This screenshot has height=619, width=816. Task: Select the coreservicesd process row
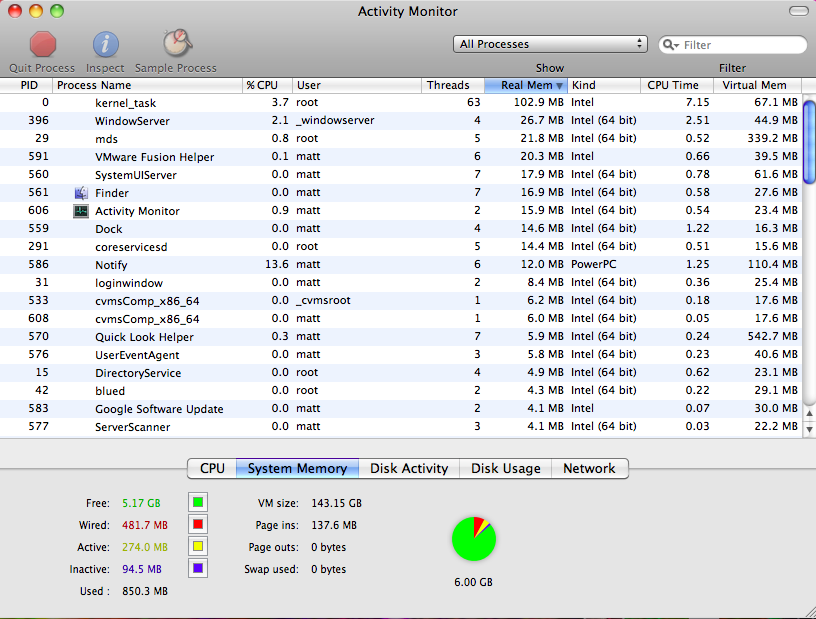tap(401, 246)
